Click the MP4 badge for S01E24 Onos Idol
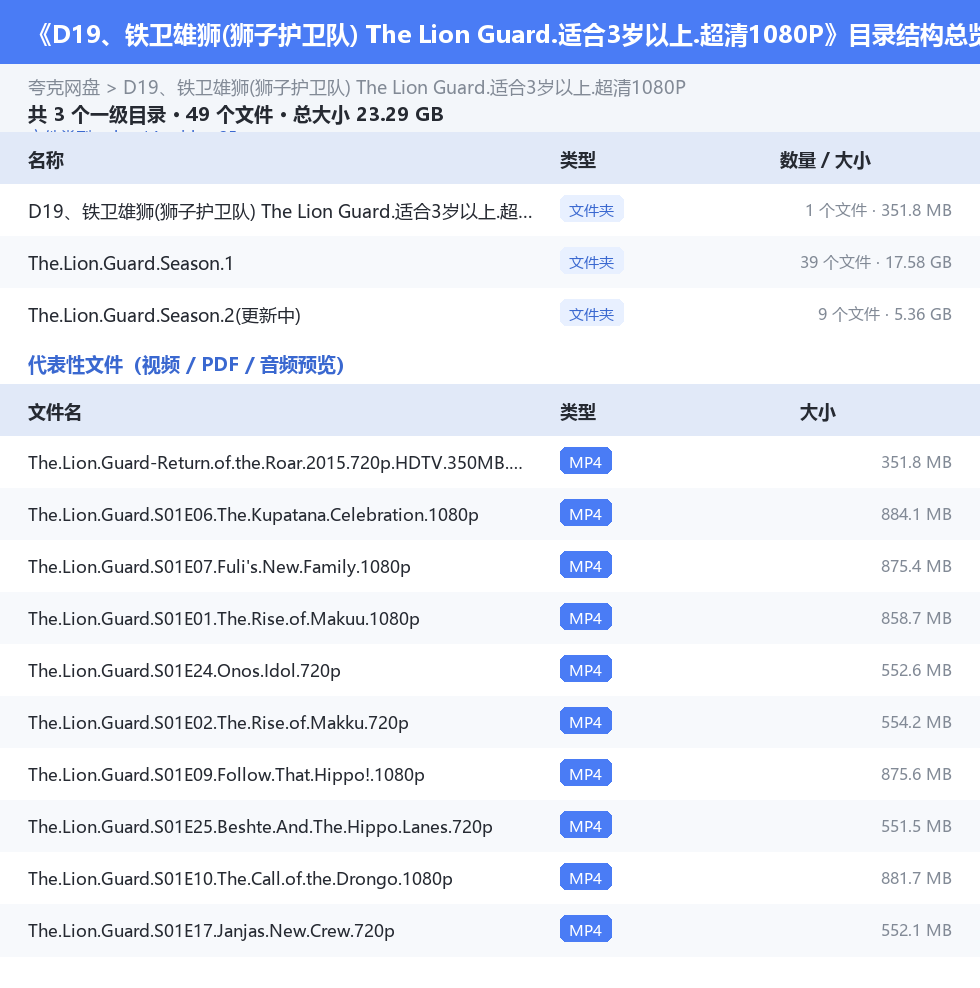This screenshot has width=980, height=988. point(585,669)
